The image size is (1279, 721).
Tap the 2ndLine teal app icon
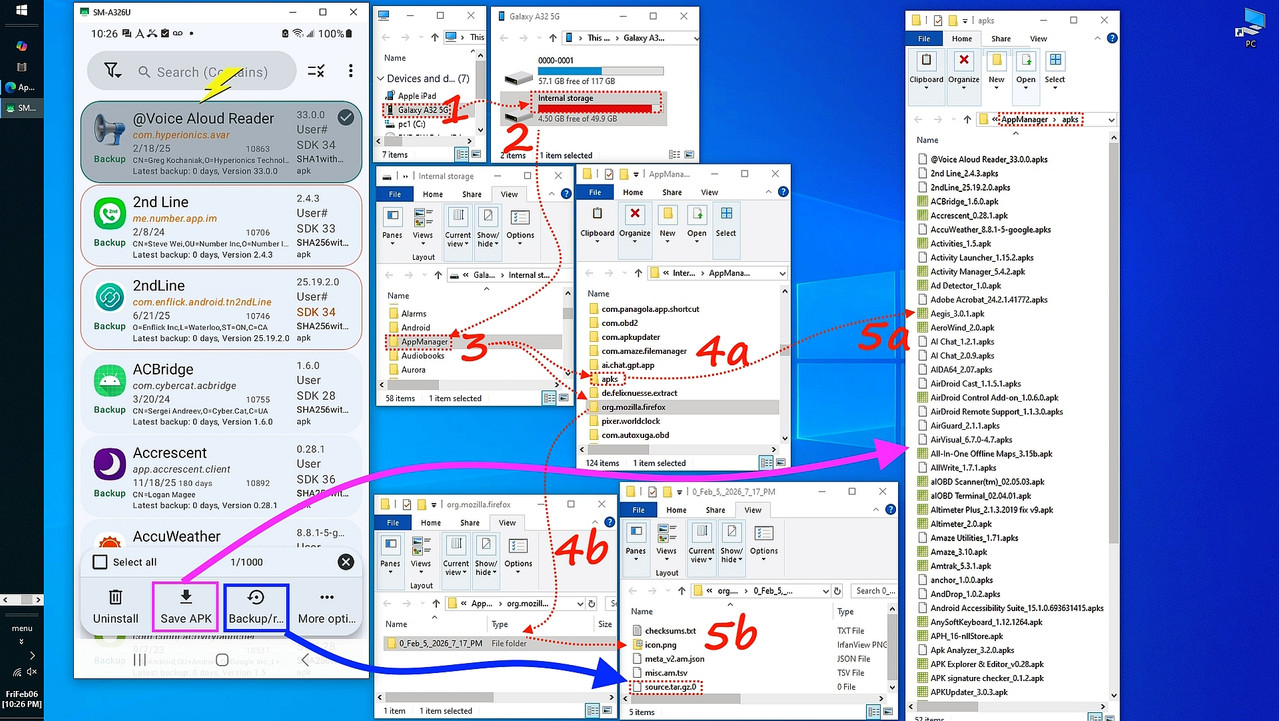click(109, 298)
